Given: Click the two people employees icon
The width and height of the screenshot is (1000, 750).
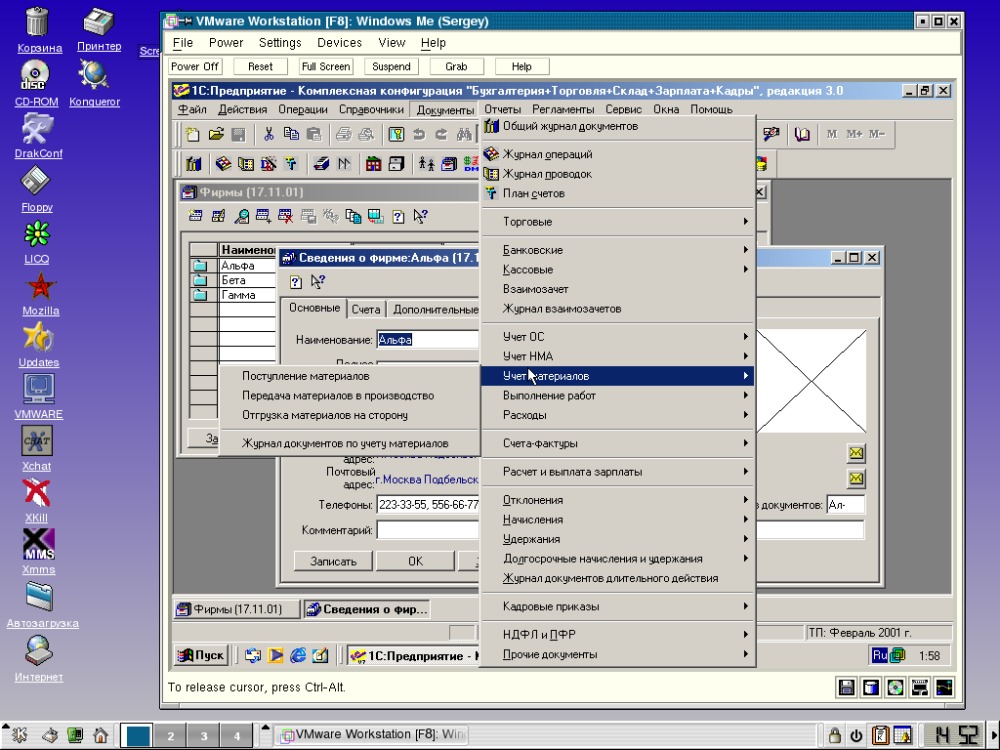Looking at the screenshot, I should [427, 164].
